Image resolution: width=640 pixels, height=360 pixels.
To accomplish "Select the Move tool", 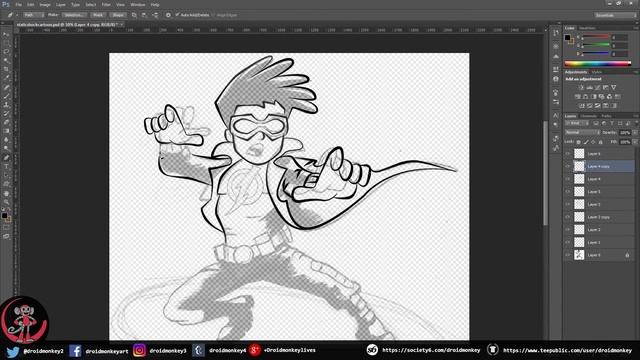I will tap(6, 34).
